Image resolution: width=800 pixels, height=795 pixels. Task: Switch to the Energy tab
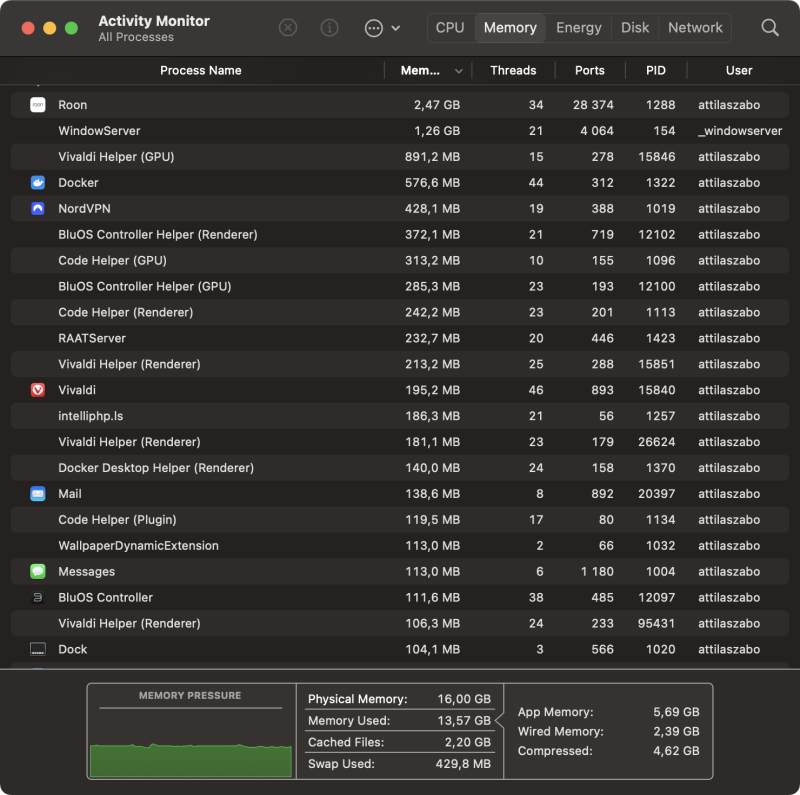[x=579, y=28]
